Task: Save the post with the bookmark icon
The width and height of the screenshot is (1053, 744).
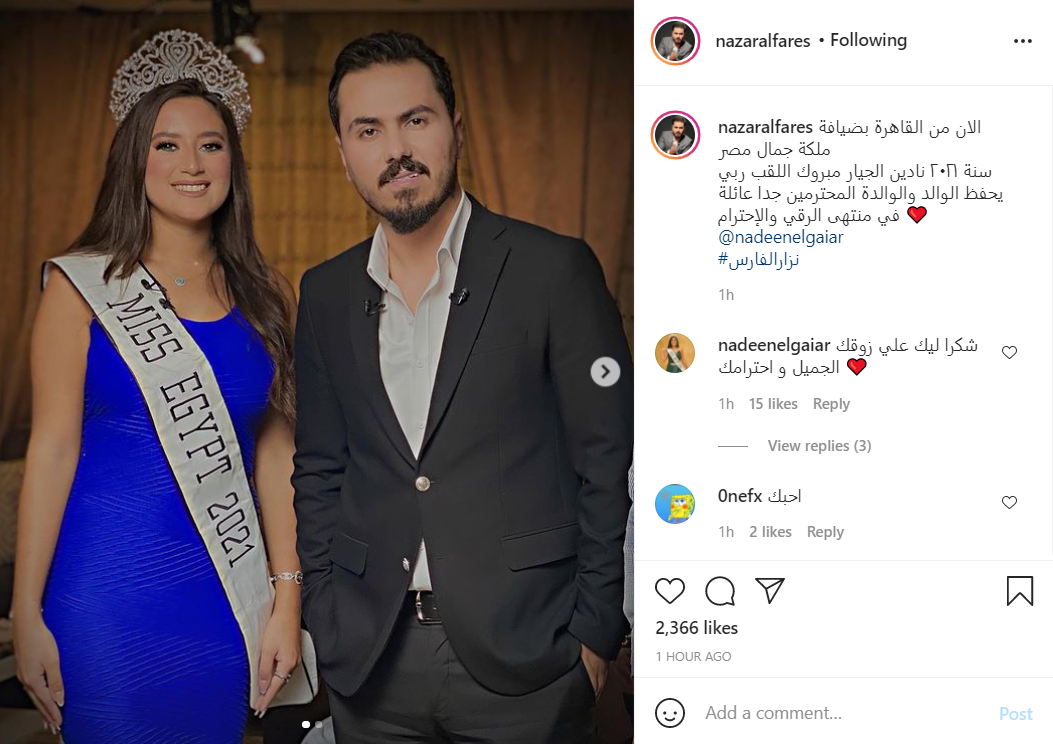Action: pyautogui.click(x=1019, y=591)
